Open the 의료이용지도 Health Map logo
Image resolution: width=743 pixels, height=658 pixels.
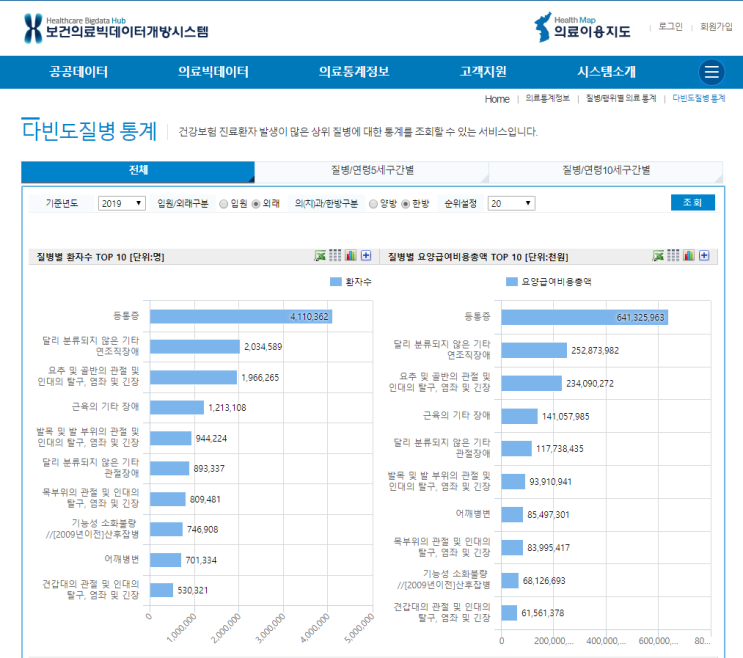pyautogui.click(x=582, y=27)
